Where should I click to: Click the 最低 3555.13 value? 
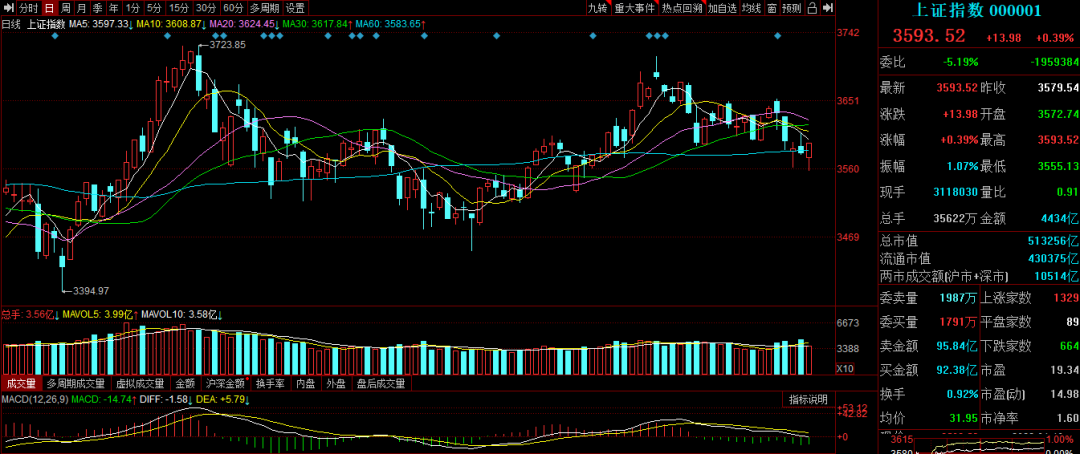click(x=1059, y=166)
